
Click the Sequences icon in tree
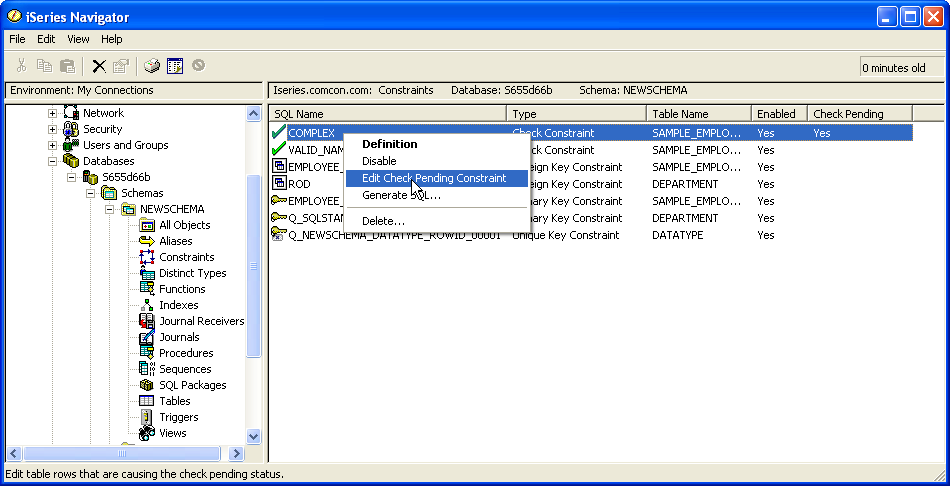click(147, 368)
